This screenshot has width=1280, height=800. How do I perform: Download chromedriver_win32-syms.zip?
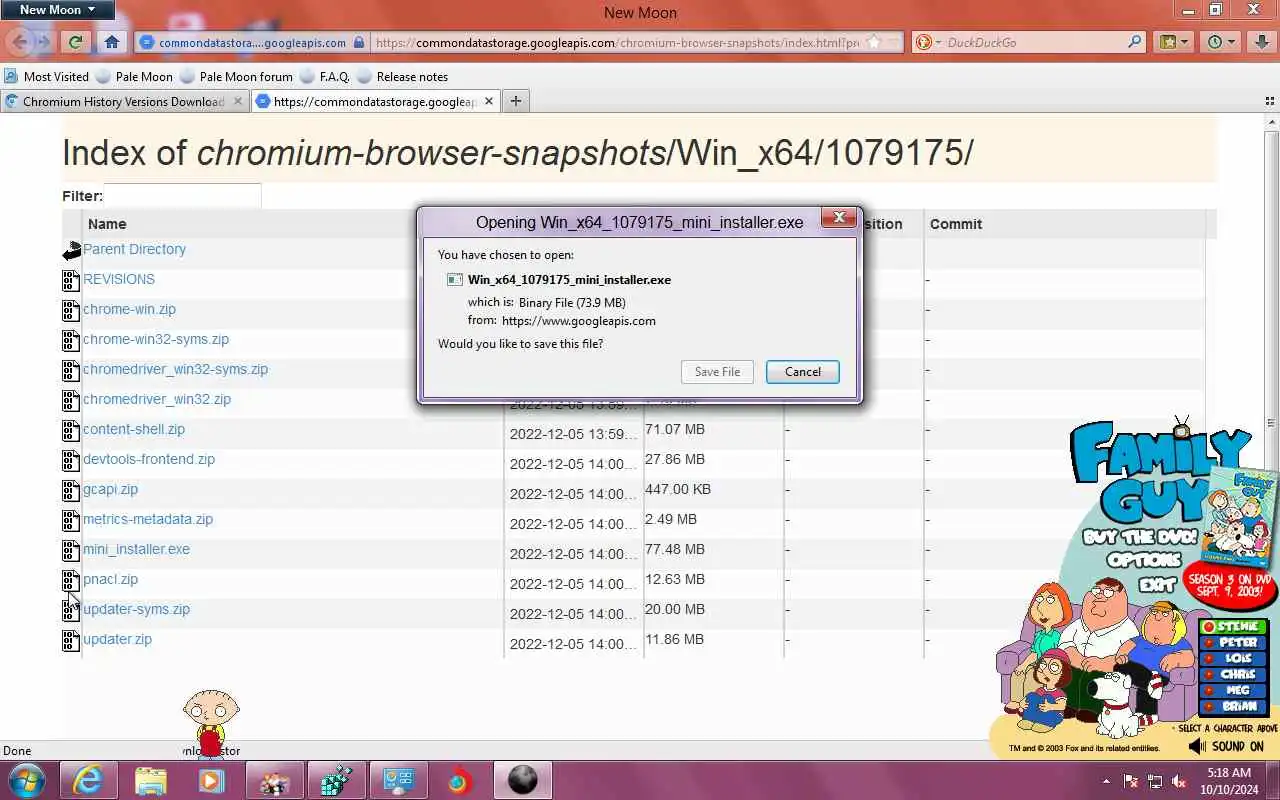175,369
